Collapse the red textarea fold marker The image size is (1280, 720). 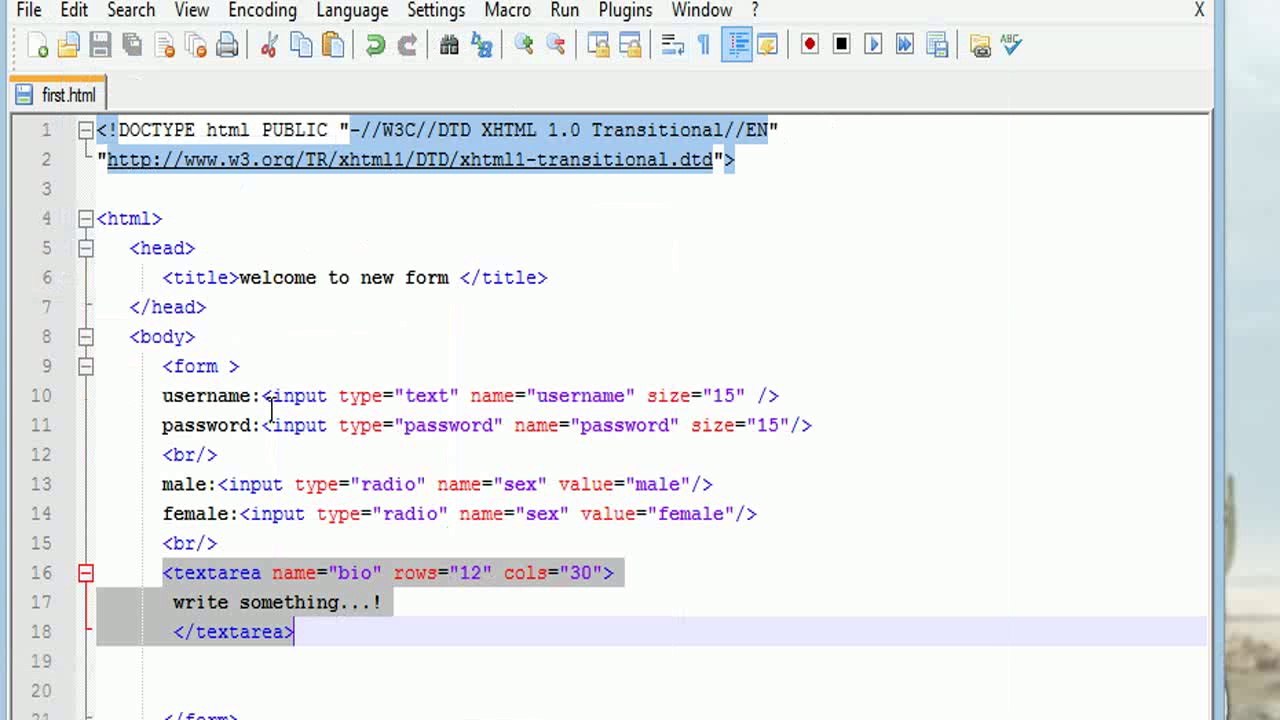(86, 573)
